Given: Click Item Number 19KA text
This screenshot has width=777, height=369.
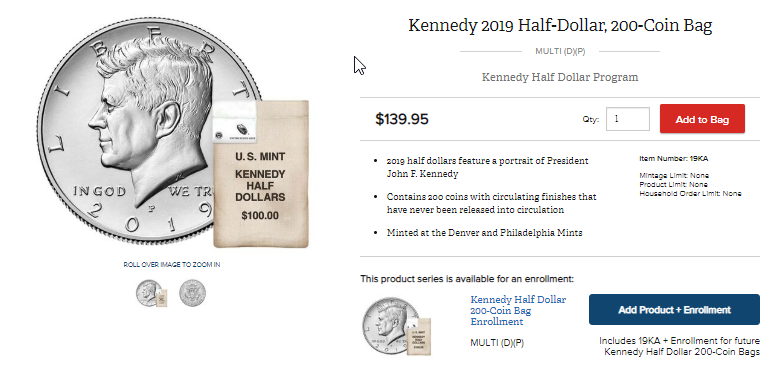Looking at the screenshot, I should click(673, 159).
